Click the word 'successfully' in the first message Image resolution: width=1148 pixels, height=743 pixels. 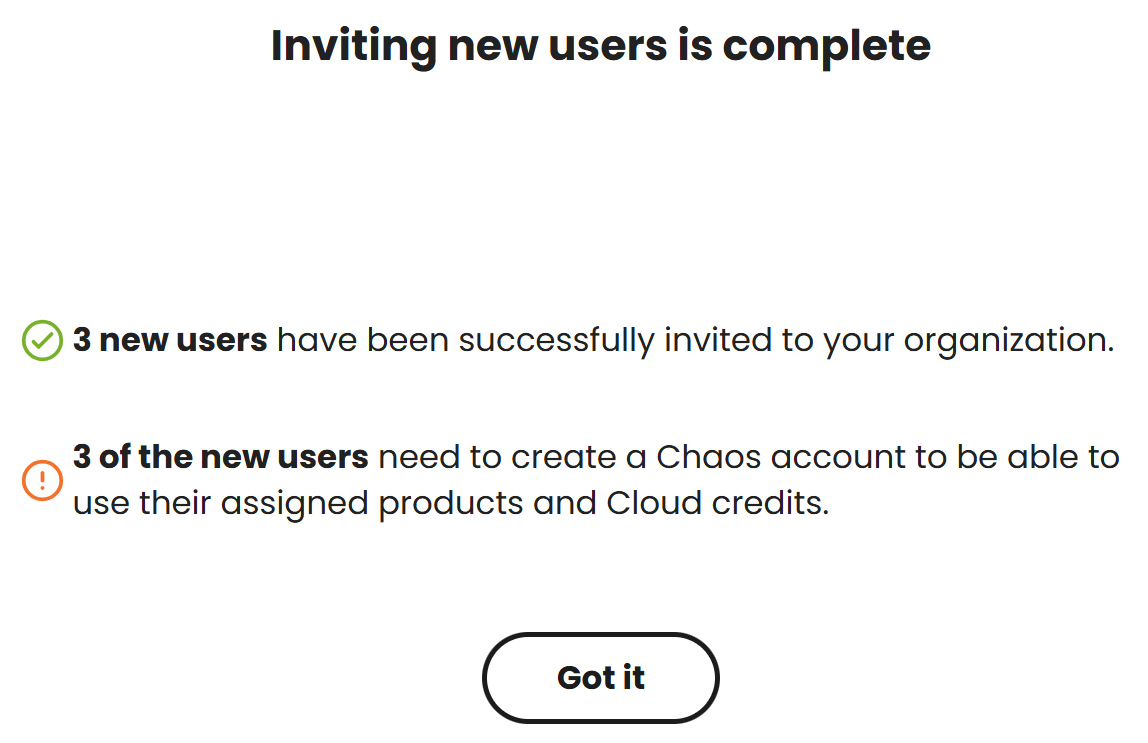pos(556,341)
